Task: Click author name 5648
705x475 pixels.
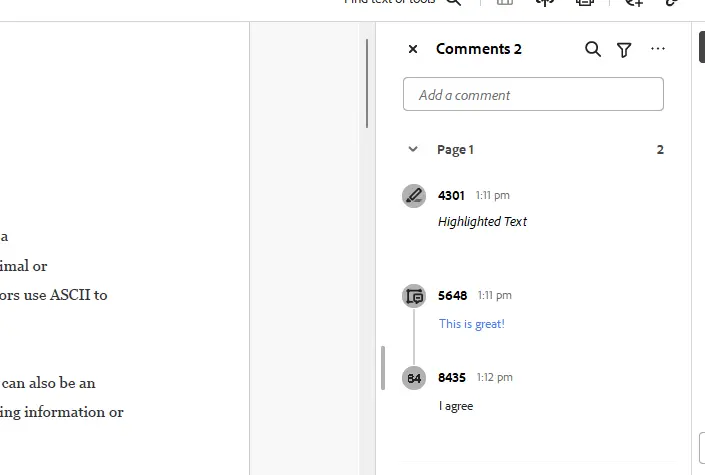Action: [452, 296]
